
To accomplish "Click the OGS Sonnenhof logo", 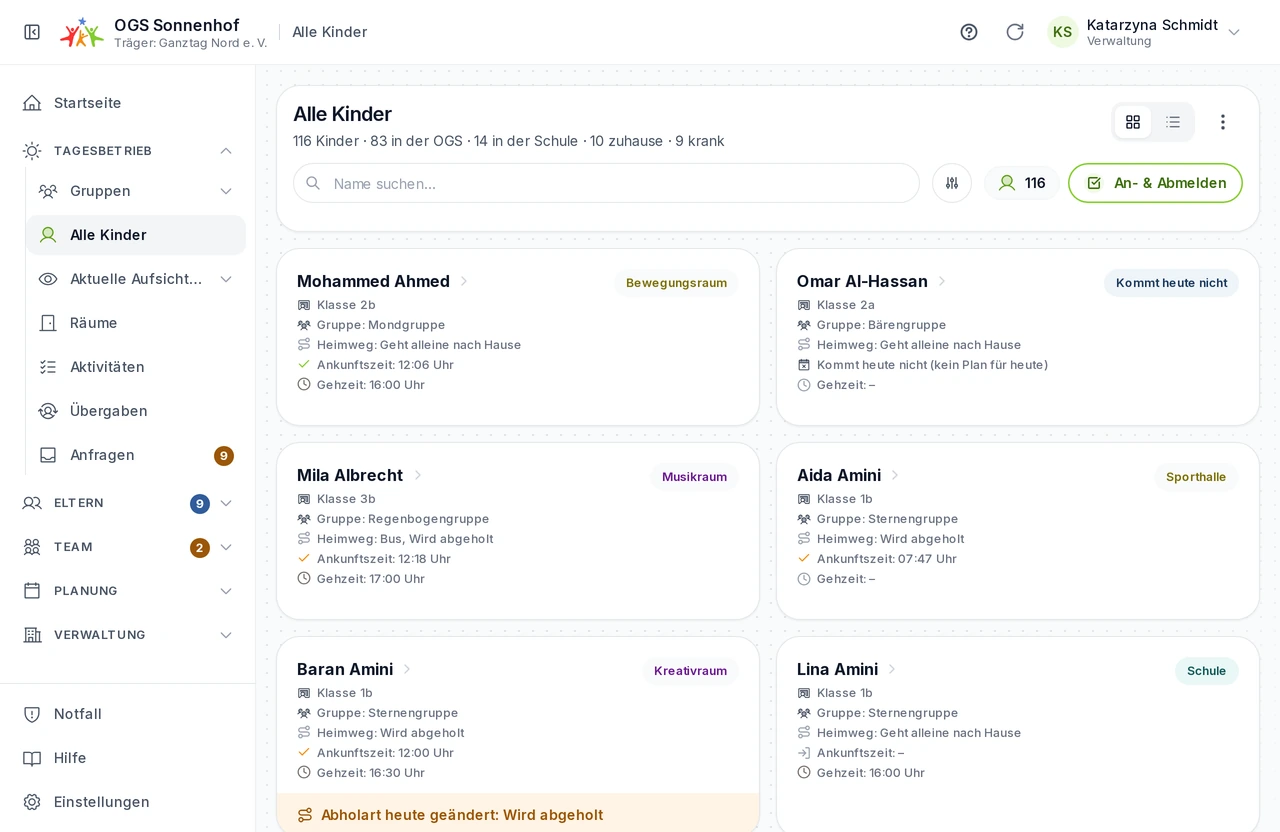I will click(81, 32).
